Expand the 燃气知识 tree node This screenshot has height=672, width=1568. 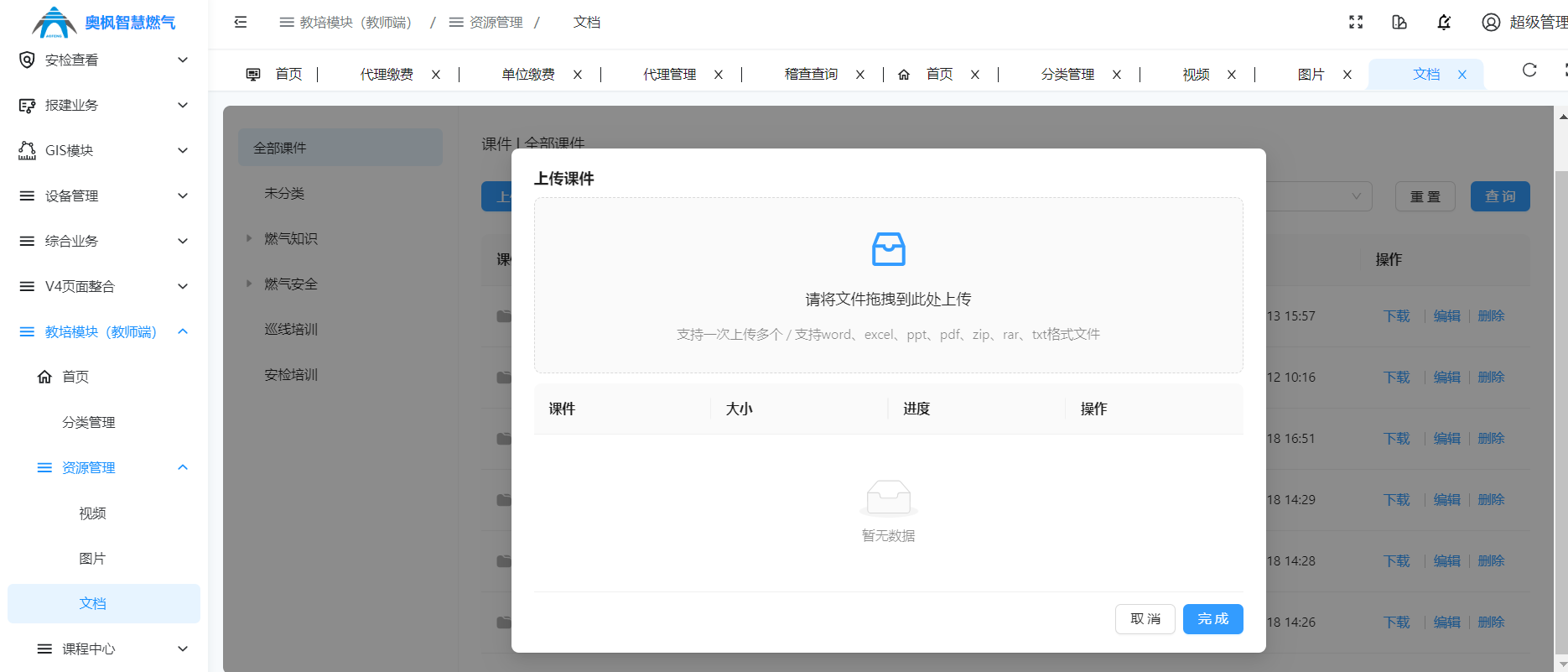coord(249,238)
